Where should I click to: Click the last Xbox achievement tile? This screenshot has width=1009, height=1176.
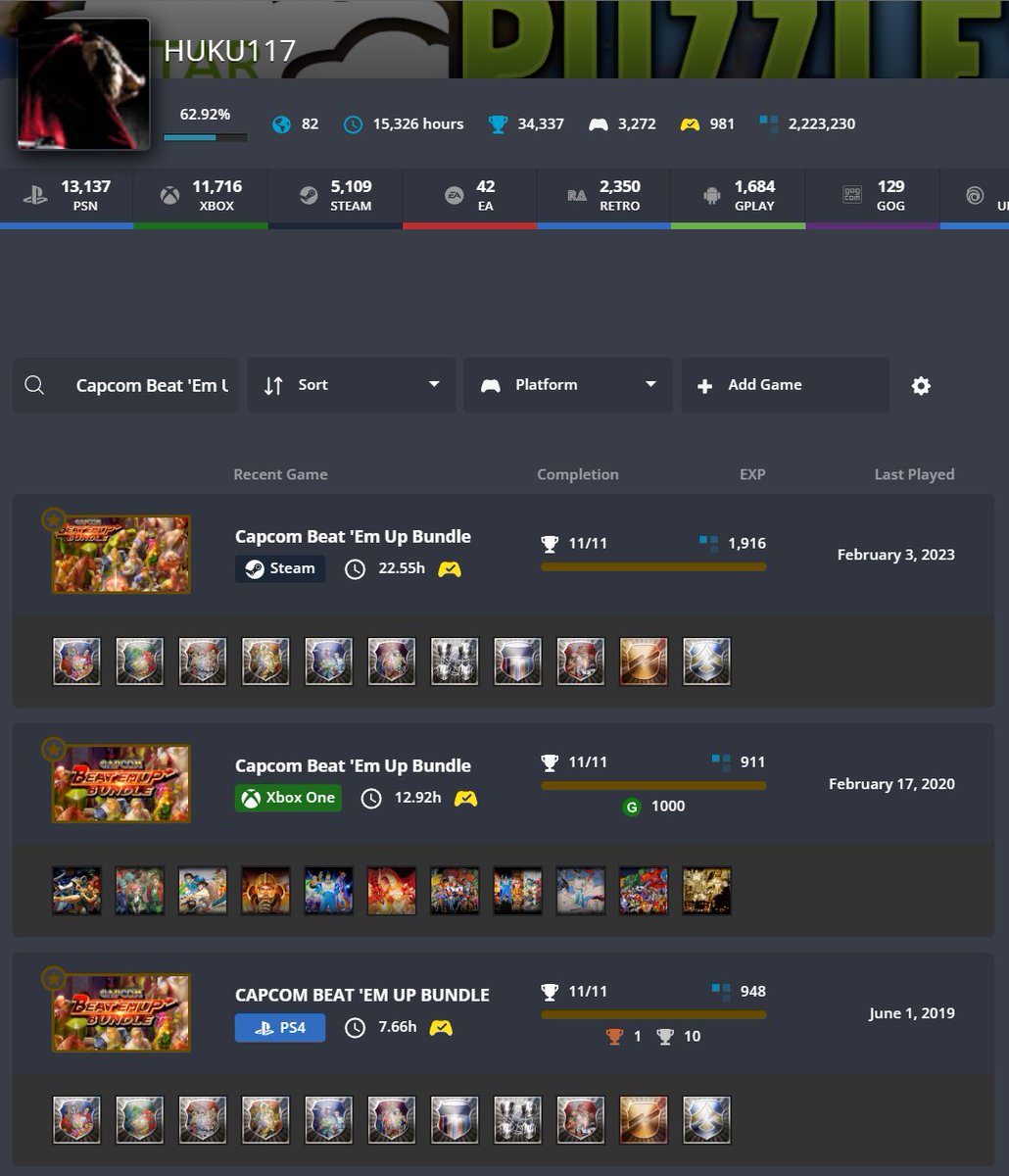[706, 891]
